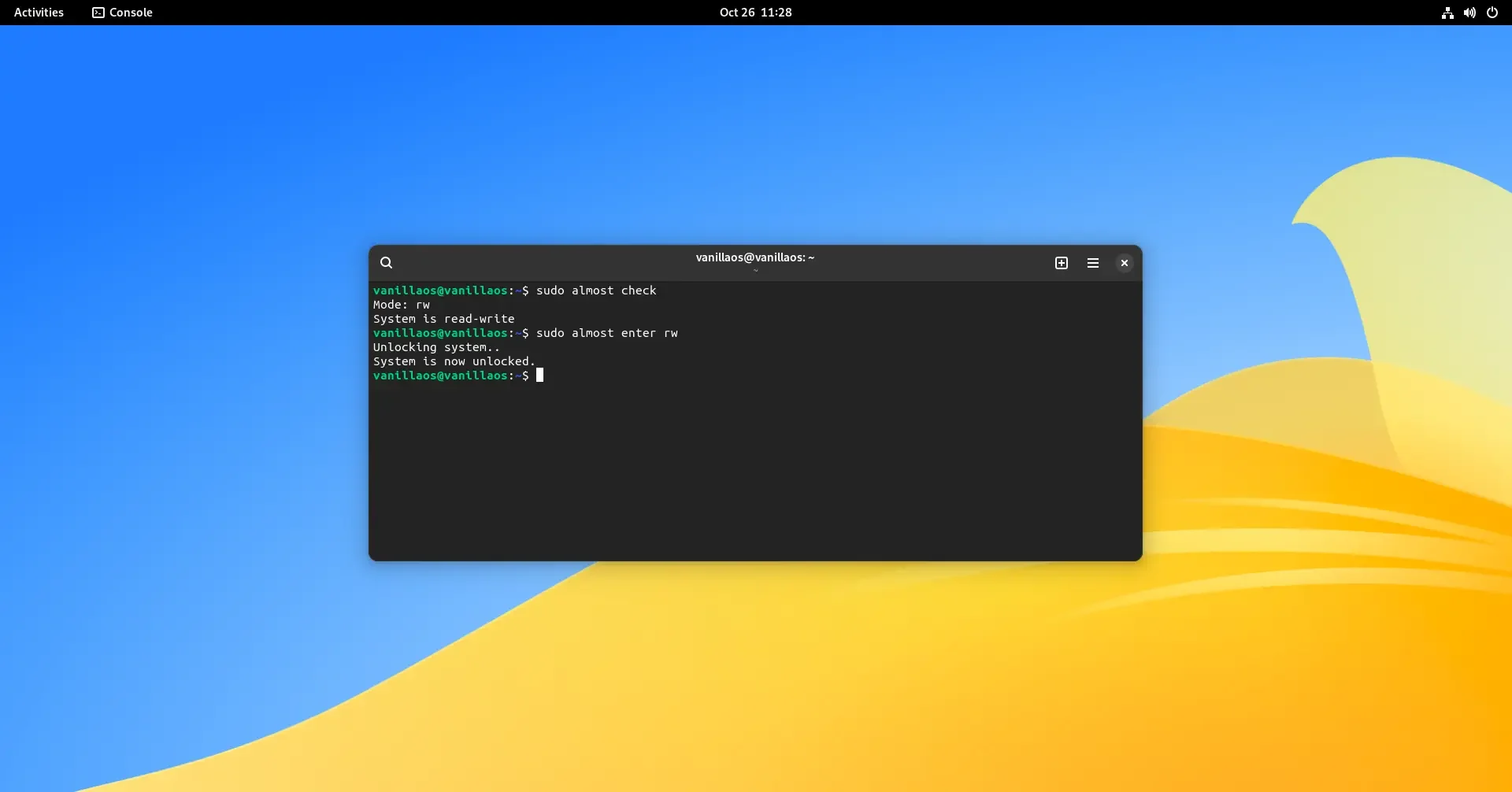1512x792 pixels.
Task: Open the Activities overview
Action: coord(39,13)
